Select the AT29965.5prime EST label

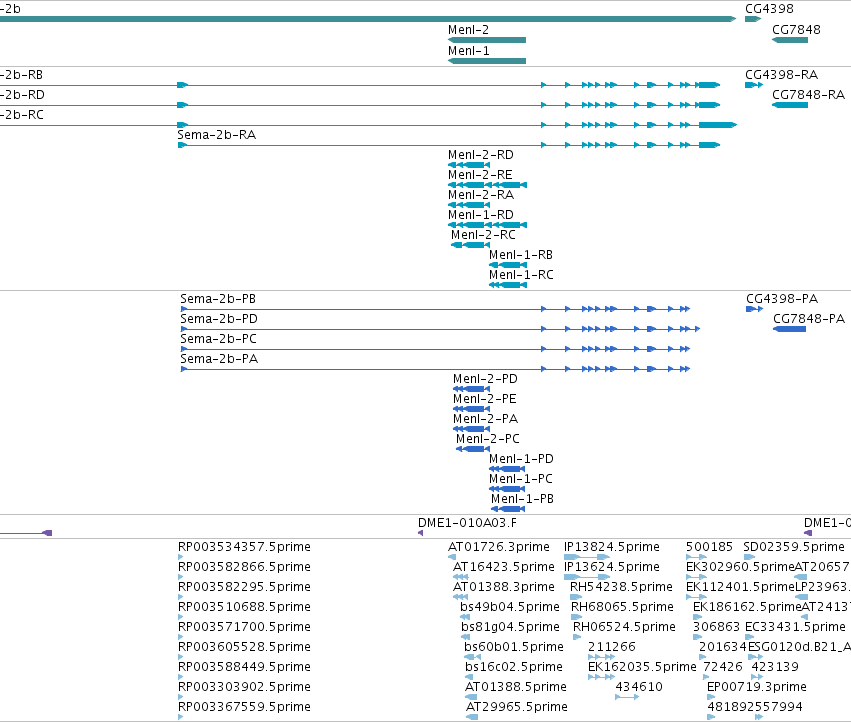pyautogui.click(x=517, y=707)
